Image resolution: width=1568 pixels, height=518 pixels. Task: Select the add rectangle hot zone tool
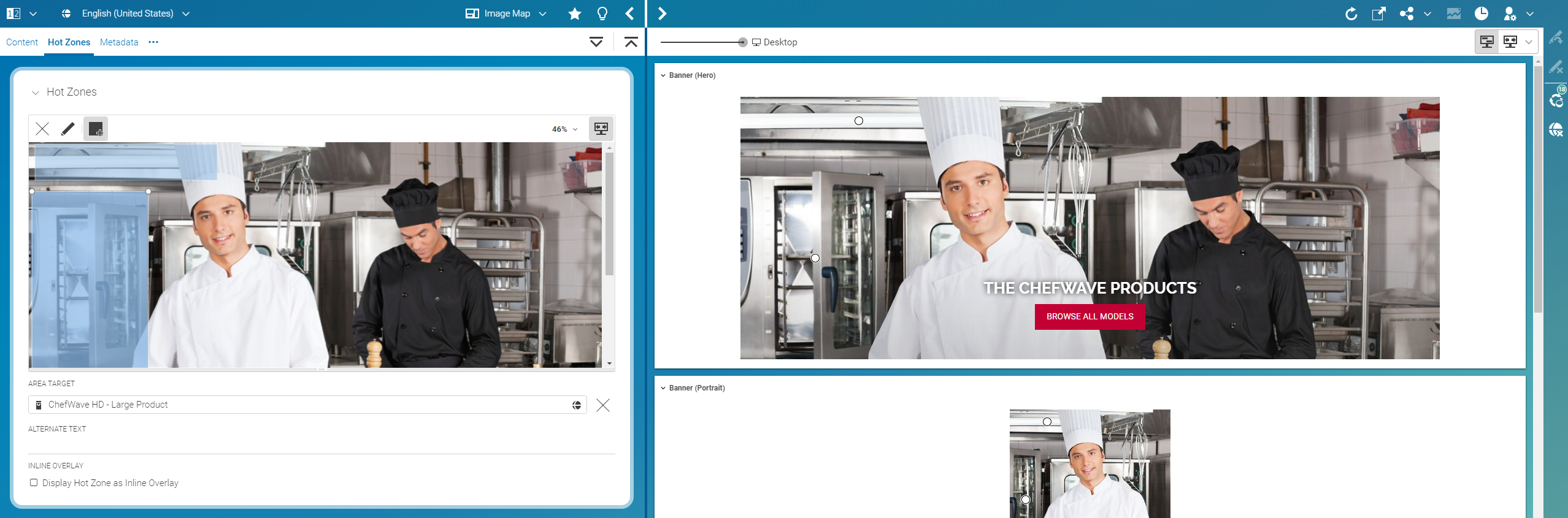coord(96,129)
